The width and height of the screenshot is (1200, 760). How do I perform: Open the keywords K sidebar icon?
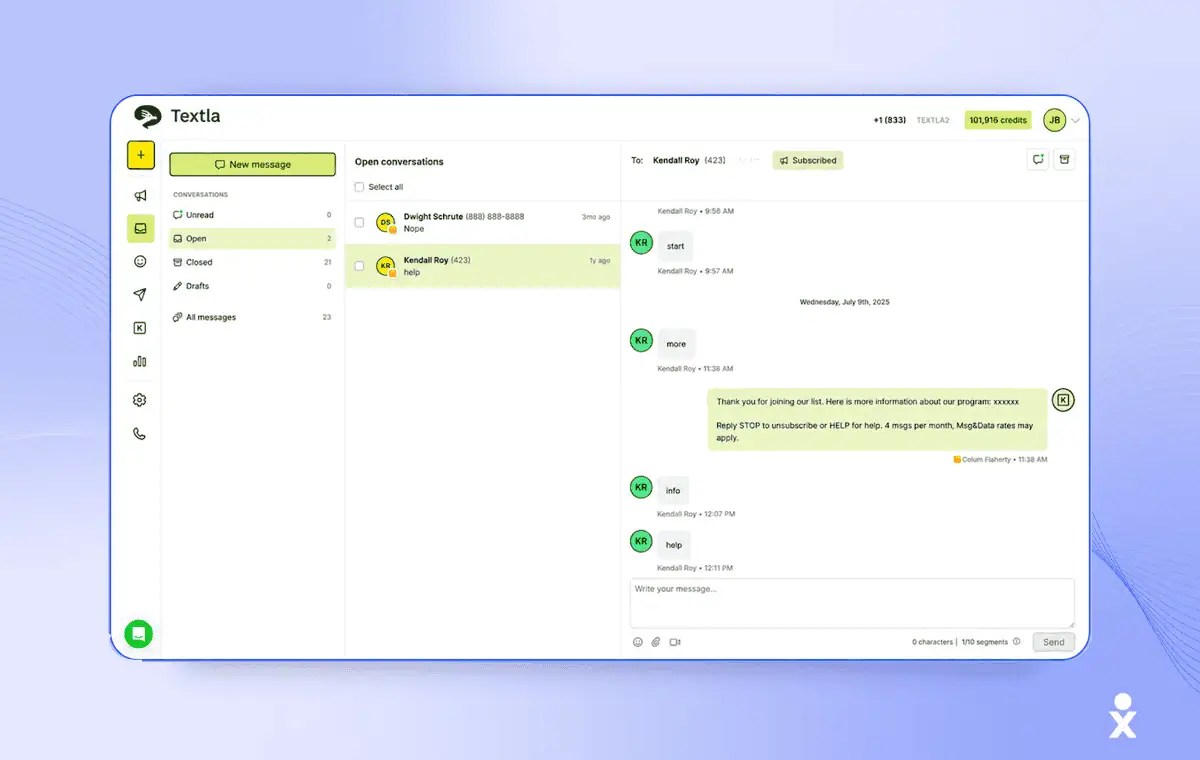pos(140,328)
